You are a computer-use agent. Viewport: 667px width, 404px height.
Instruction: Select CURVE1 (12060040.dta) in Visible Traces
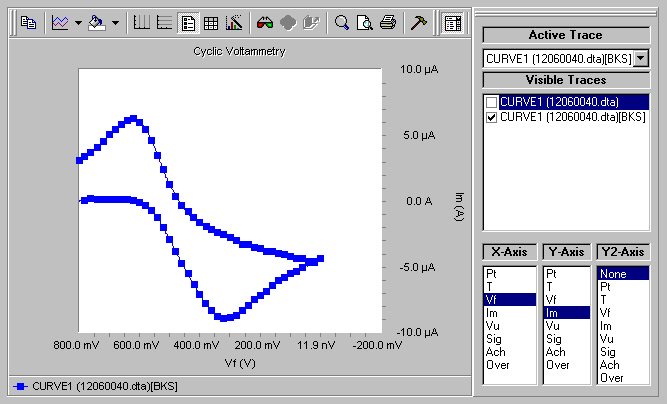point(559,102)
